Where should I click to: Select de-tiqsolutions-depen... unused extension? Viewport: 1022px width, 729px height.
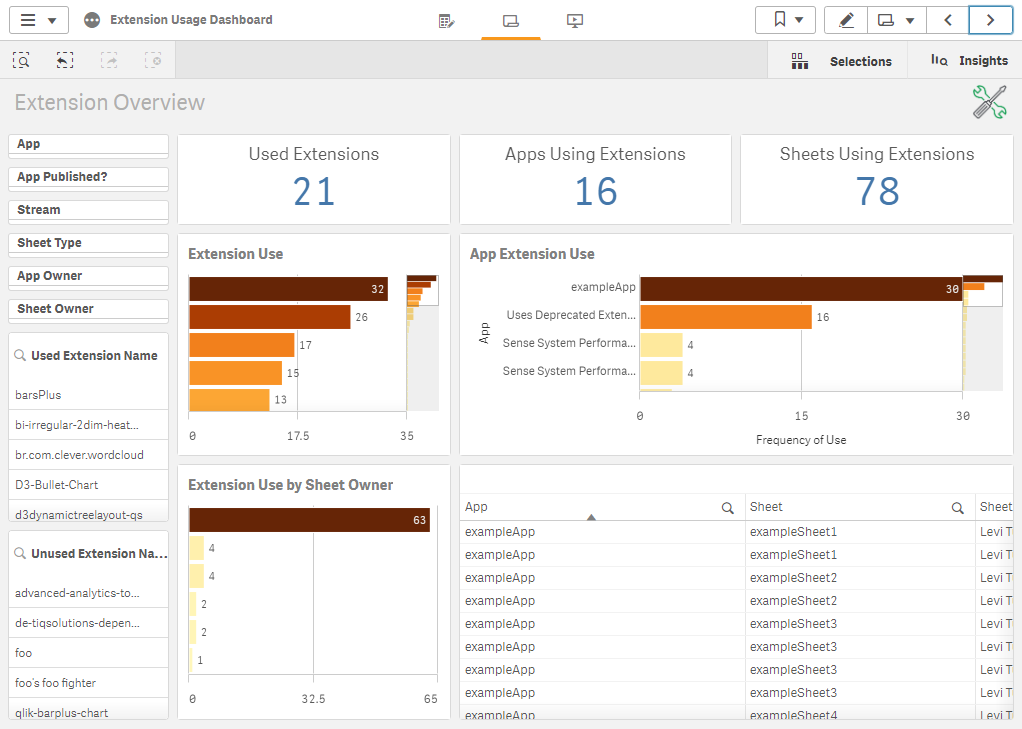[89, 623]
